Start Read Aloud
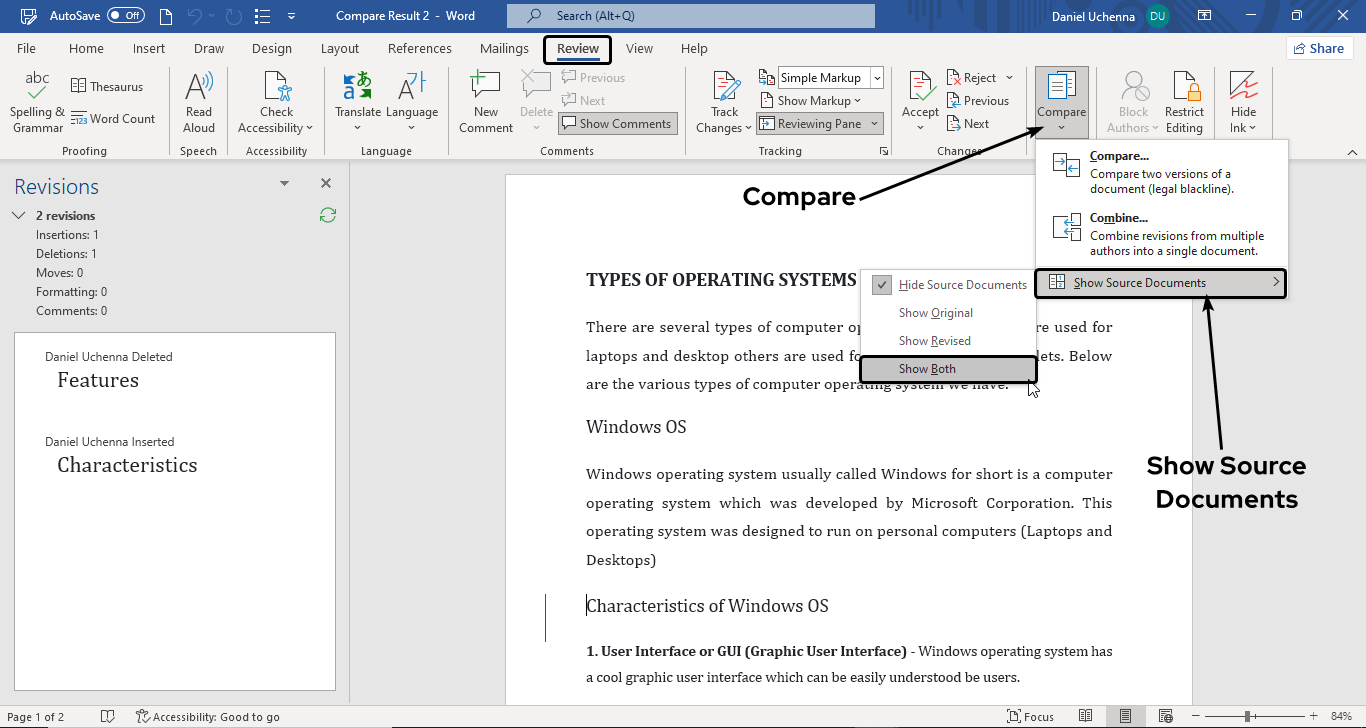This screenshot has width=1366, height=728. 198,100
